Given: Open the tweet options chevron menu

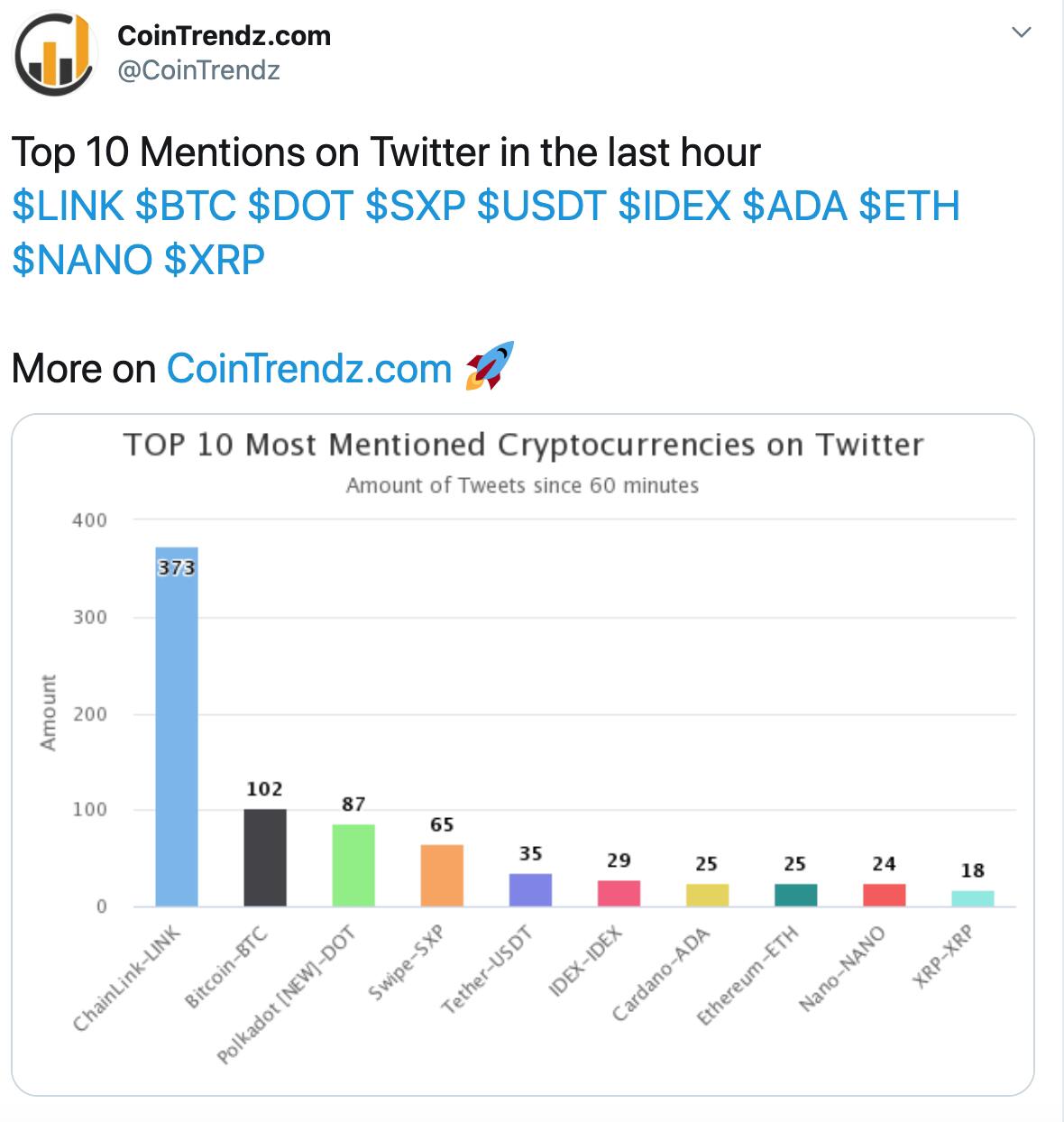Looking at the screenshot, I should (1021, 33).
